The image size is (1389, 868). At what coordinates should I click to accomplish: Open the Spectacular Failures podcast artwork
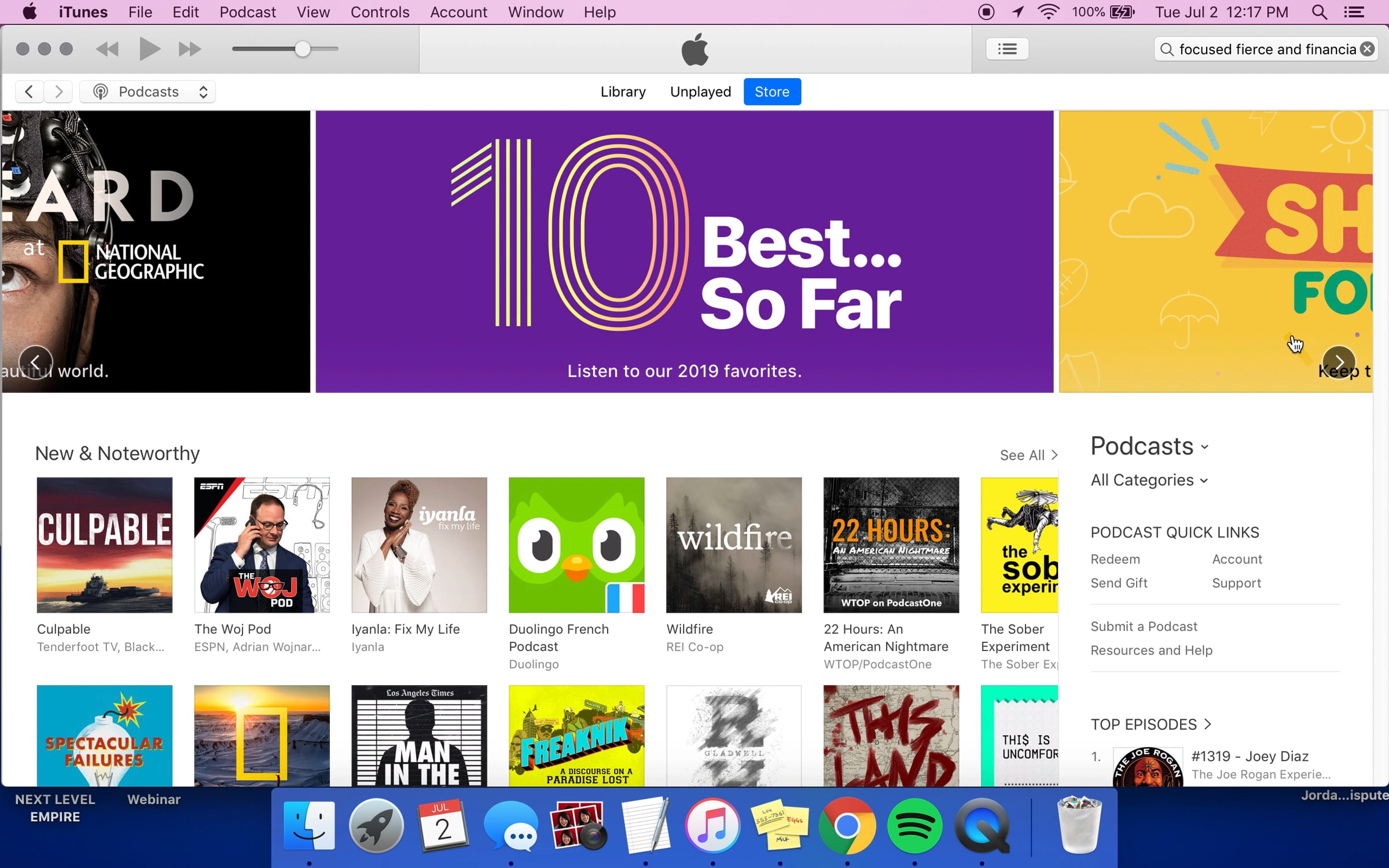tap(105, 735)
